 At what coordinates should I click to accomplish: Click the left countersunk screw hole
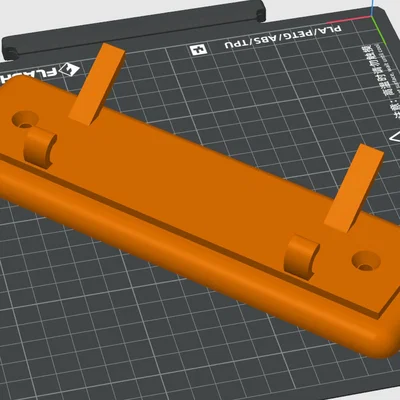(x=25, y=119)
